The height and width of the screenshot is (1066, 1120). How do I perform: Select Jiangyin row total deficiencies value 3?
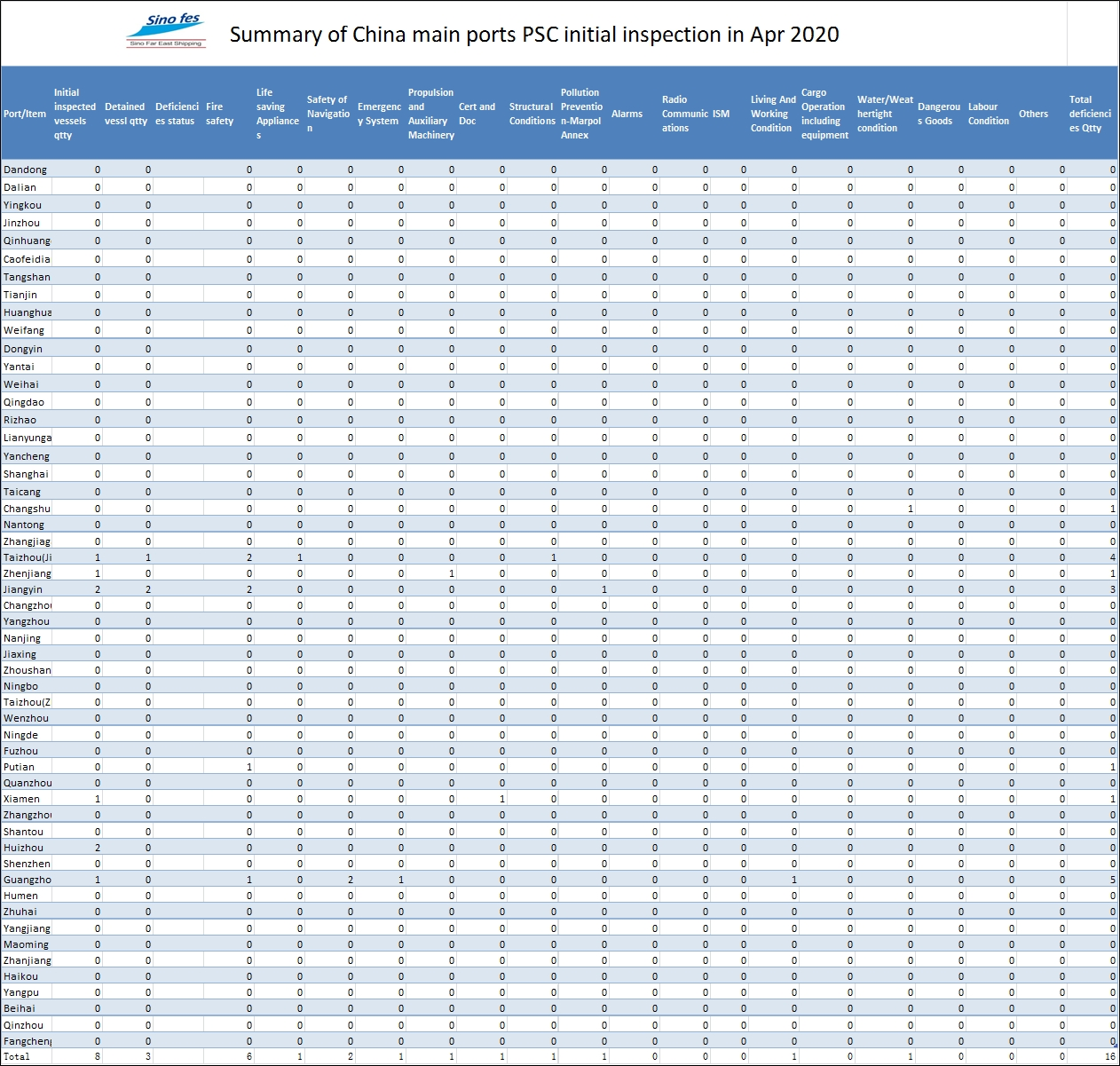(x=1113, y=589)
